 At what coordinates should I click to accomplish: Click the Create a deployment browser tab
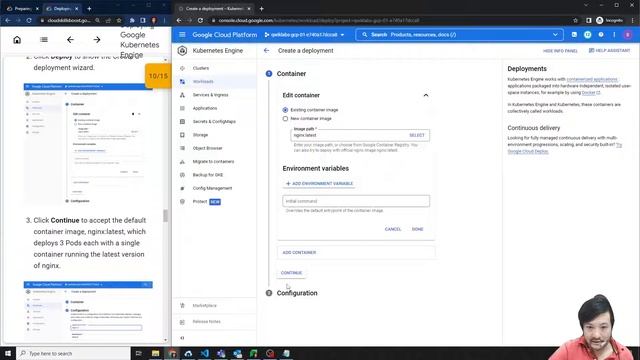coord(214,8)
